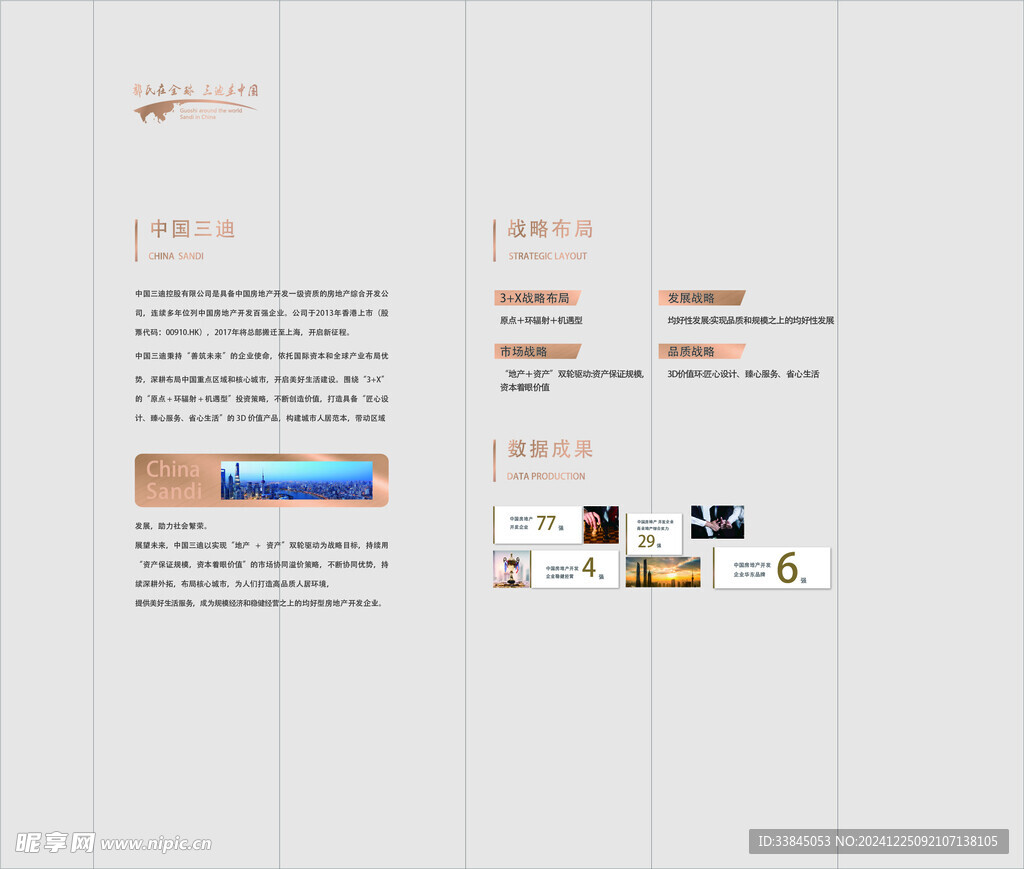Click the 品质战略 label

701,351
